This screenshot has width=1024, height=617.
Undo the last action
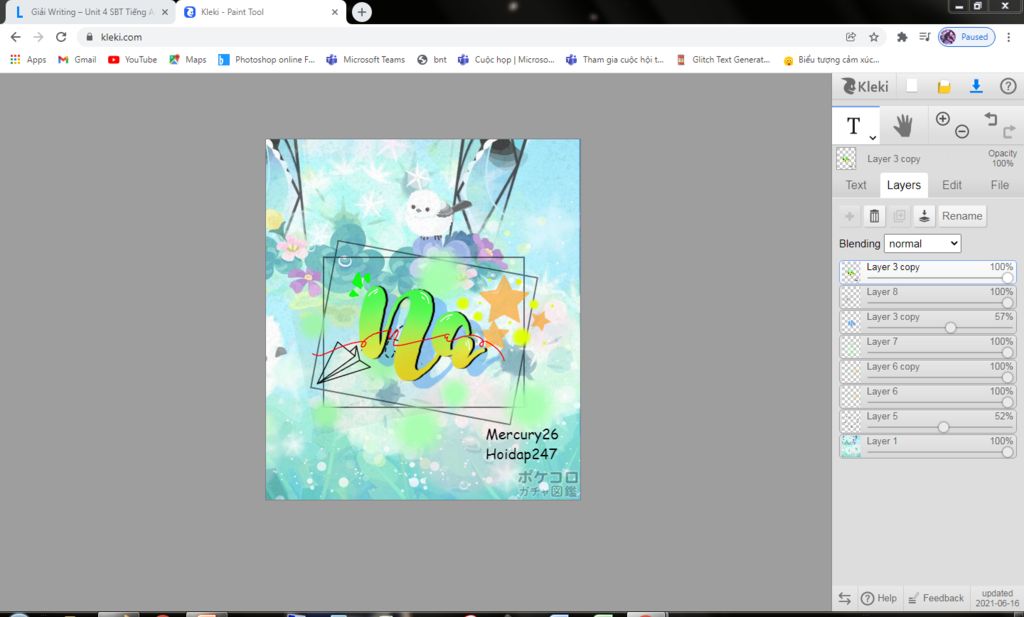pos(991,118)
